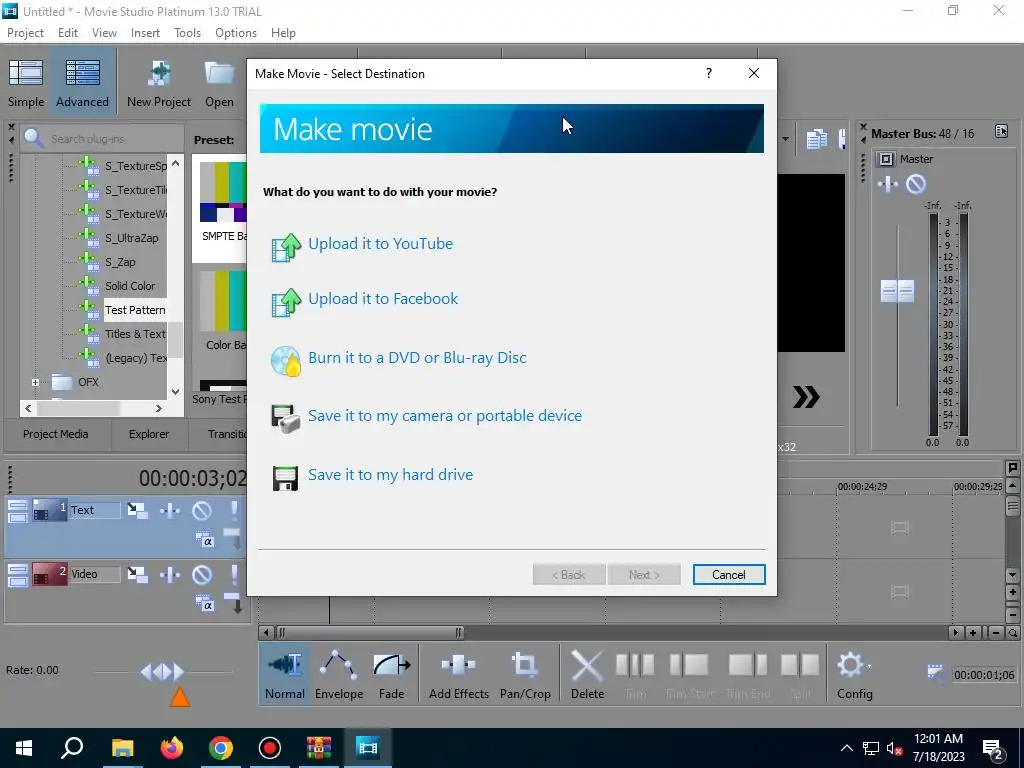Select the Envelope tool
The height and width of the screenshot is (768, 1024).
339,674
